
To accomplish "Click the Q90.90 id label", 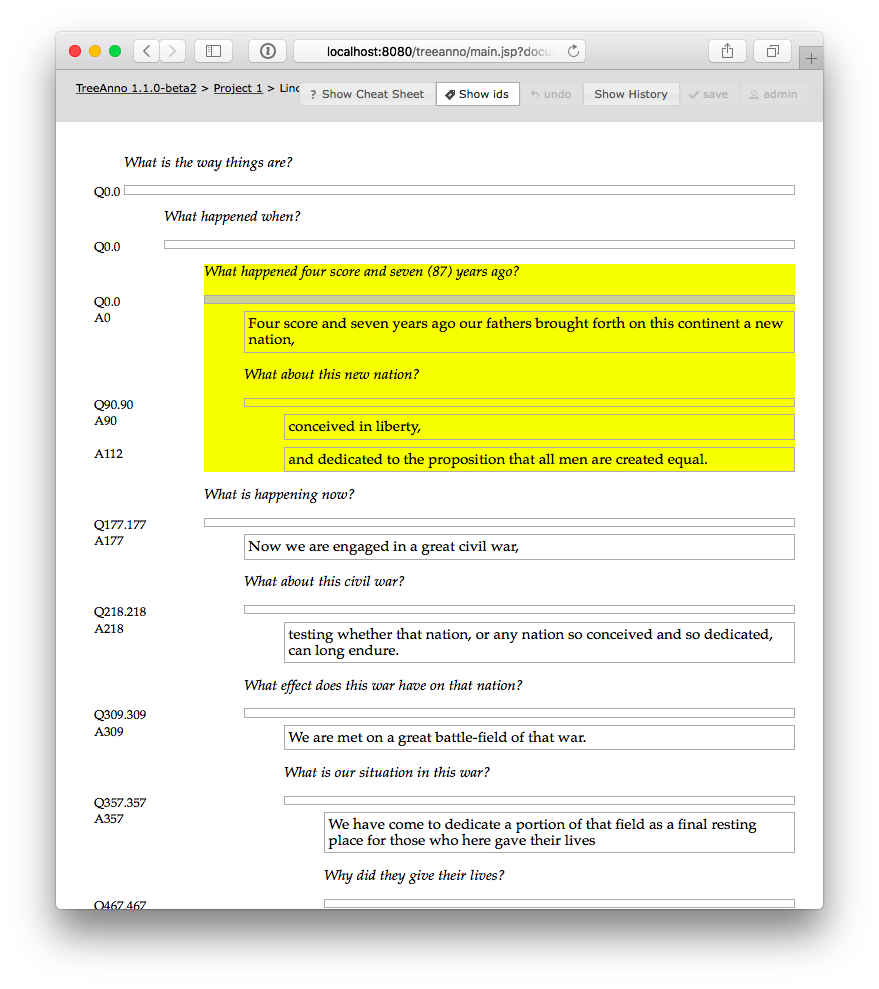I will 114,405.
